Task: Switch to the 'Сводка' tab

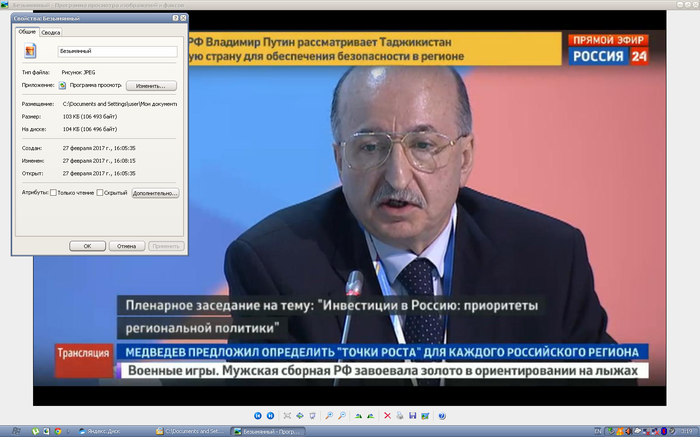Action: [50, 33]
